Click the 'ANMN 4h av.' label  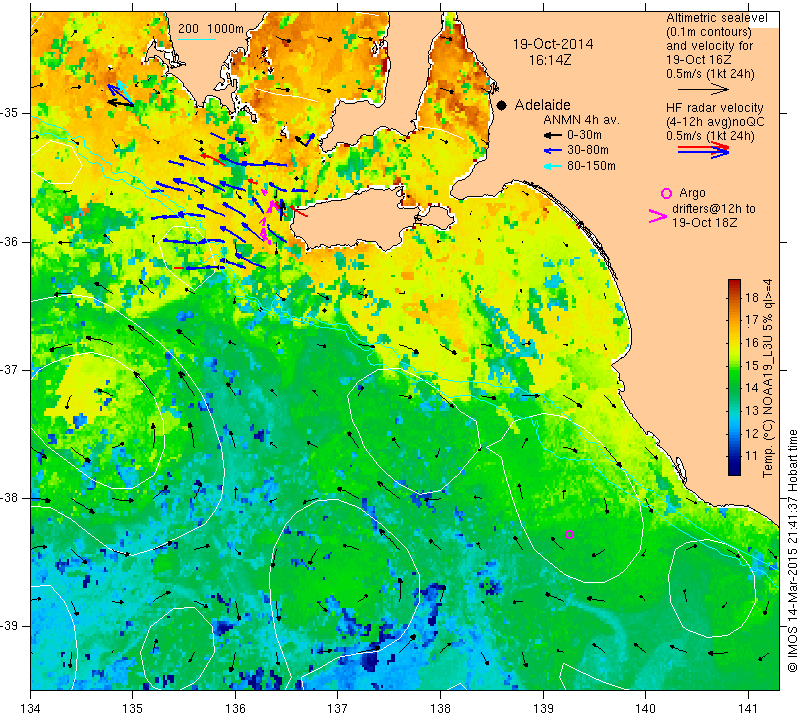(582, 120)
